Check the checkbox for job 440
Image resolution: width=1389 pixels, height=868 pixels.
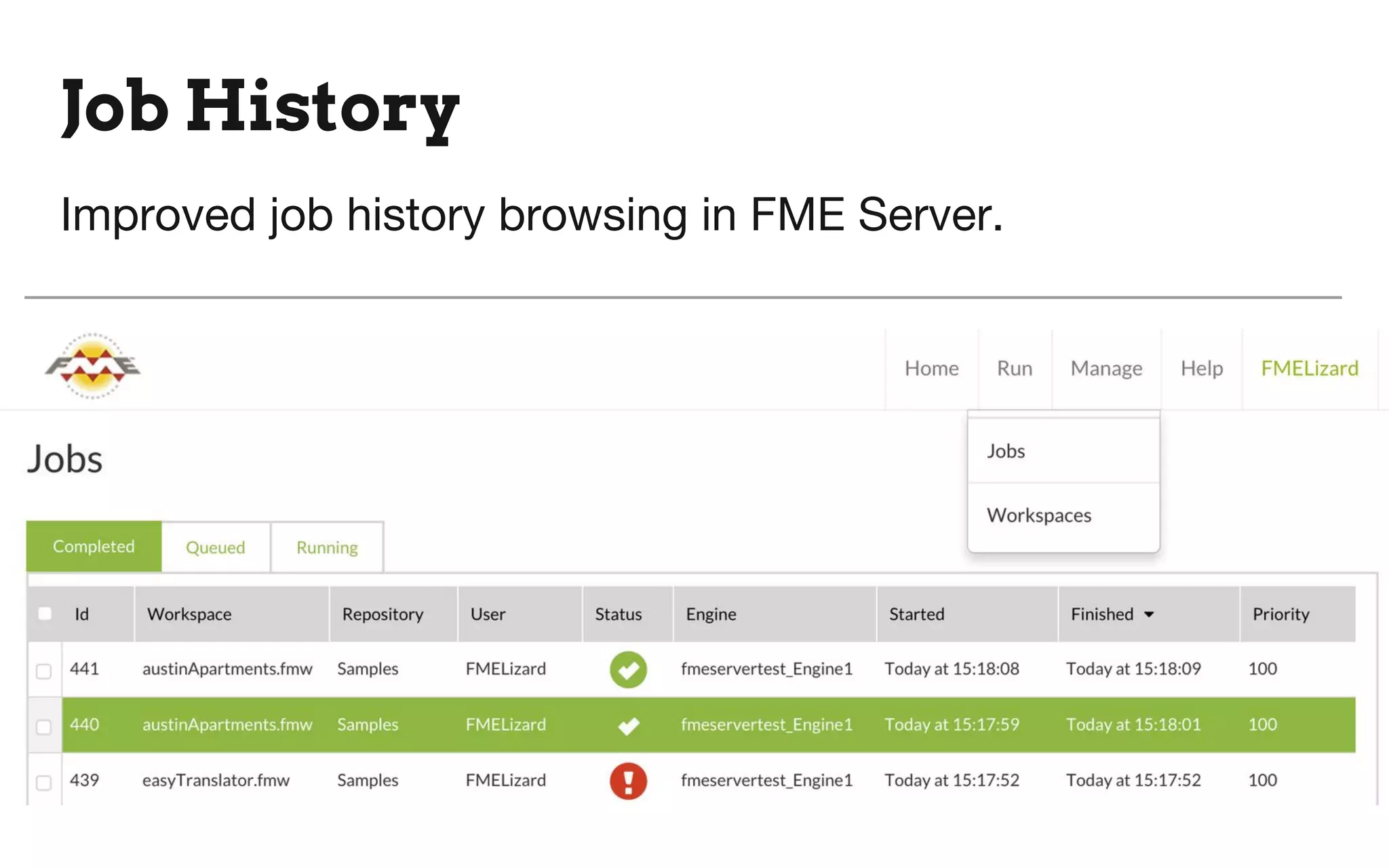point(44,727)
